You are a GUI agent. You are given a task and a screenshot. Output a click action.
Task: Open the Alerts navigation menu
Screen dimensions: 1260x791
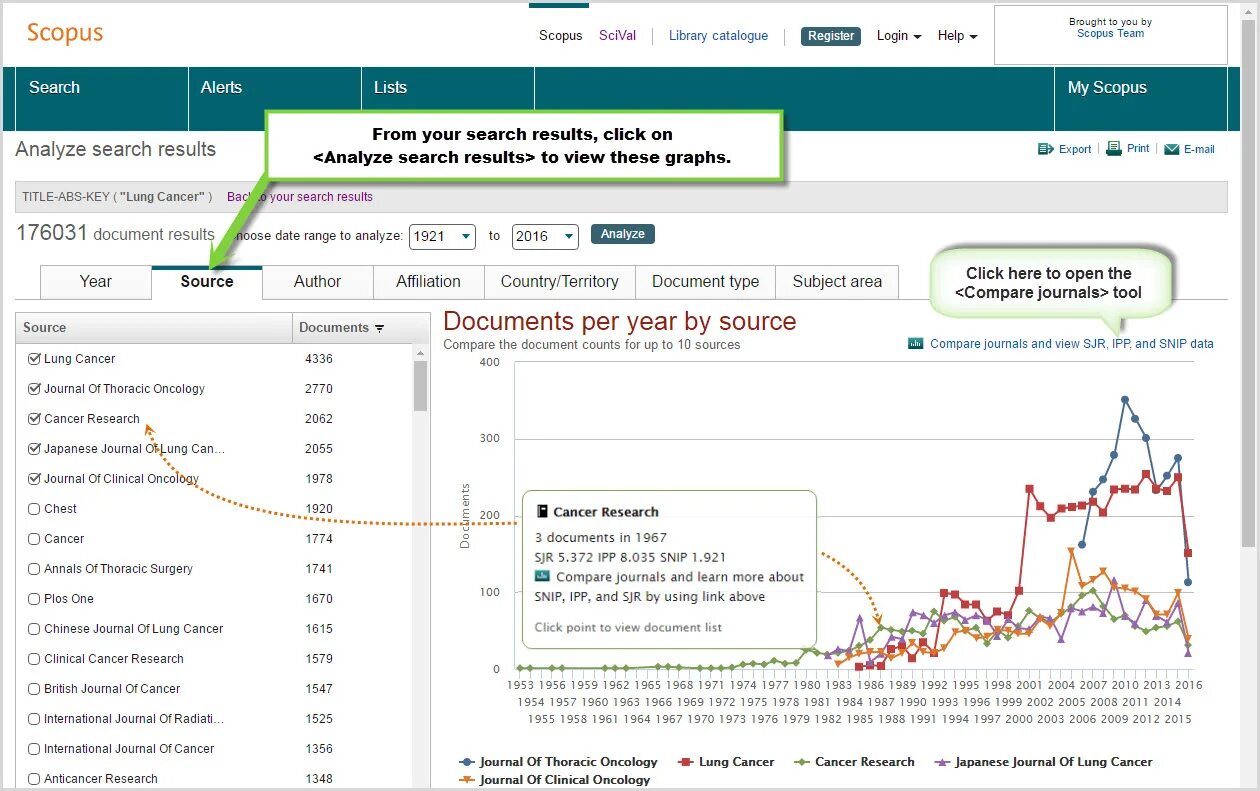[275, 99]
